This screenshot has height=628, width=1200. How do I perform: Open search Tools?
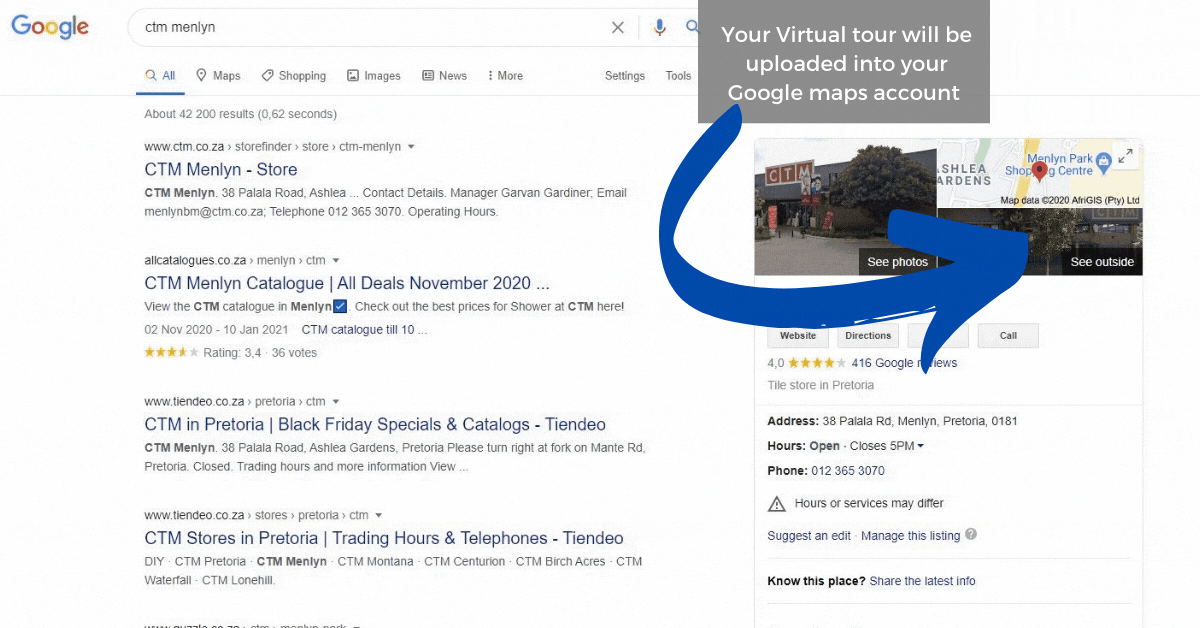678,76
